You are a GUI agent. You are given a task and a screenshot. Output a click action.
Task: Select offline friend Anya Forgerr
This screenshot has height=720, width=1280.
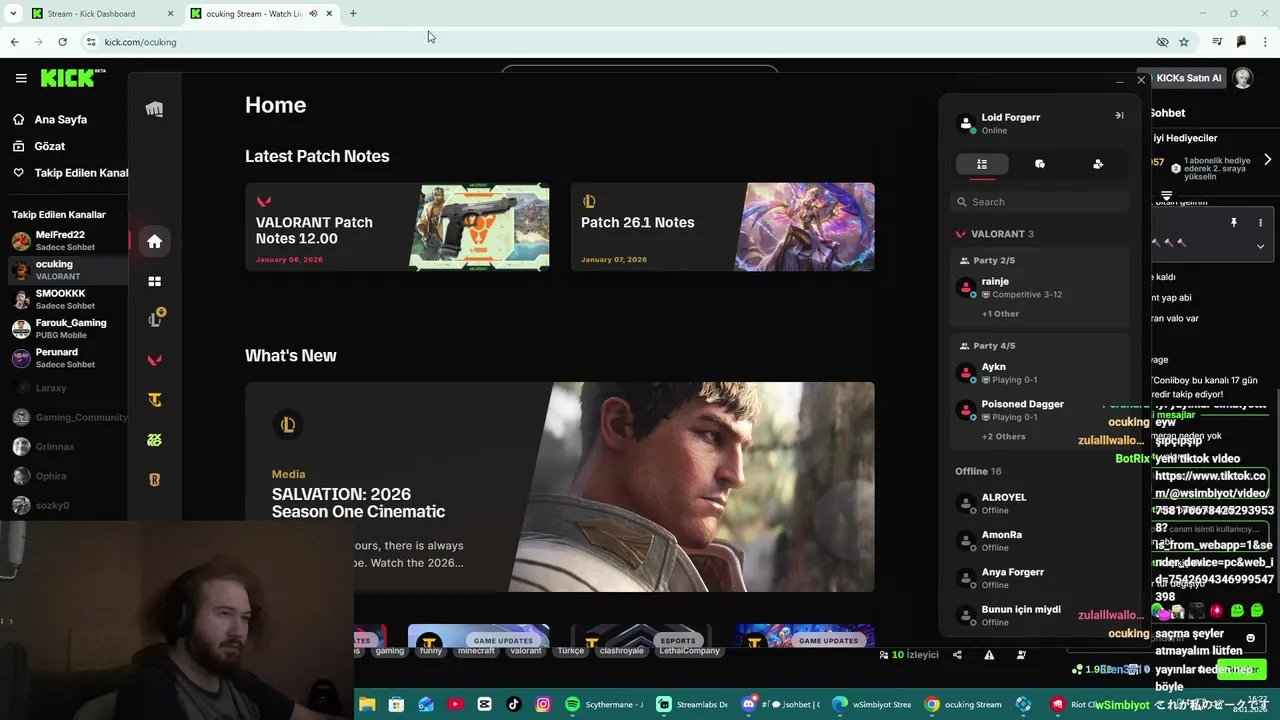1040,578
